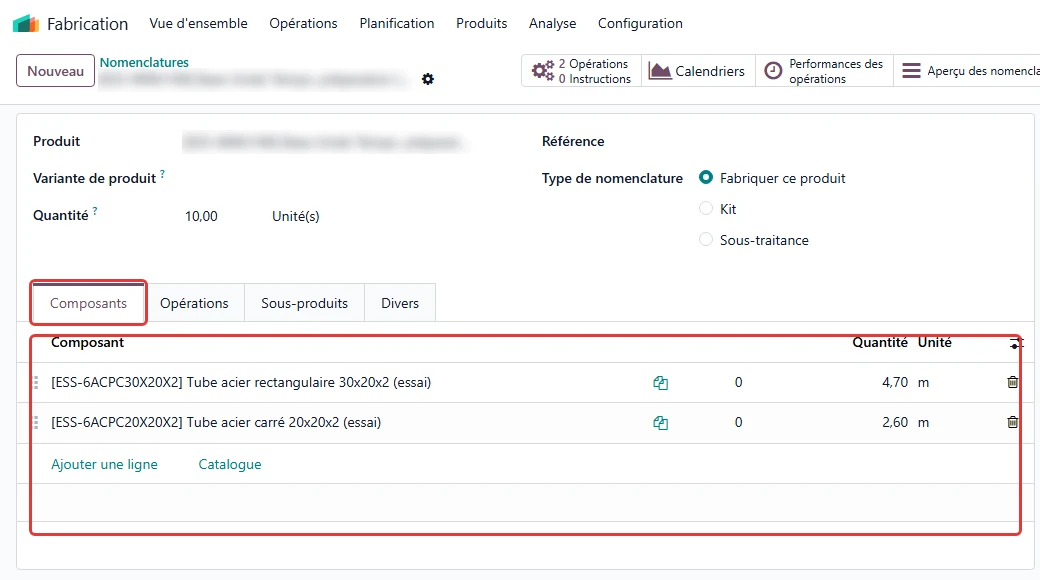Screen dimensions: 1040x580
Task: Click Ajouter une ligne link
Action: 104,465
